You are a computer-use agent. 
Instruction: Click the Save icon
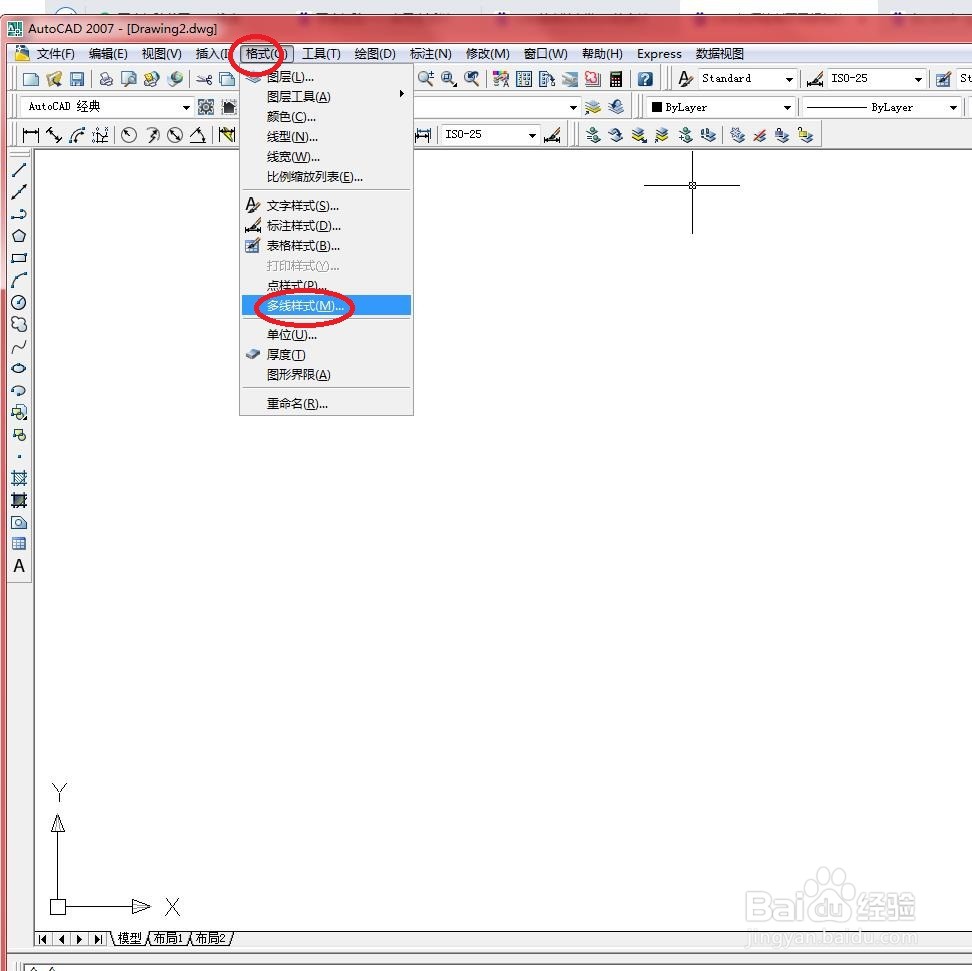77,79
